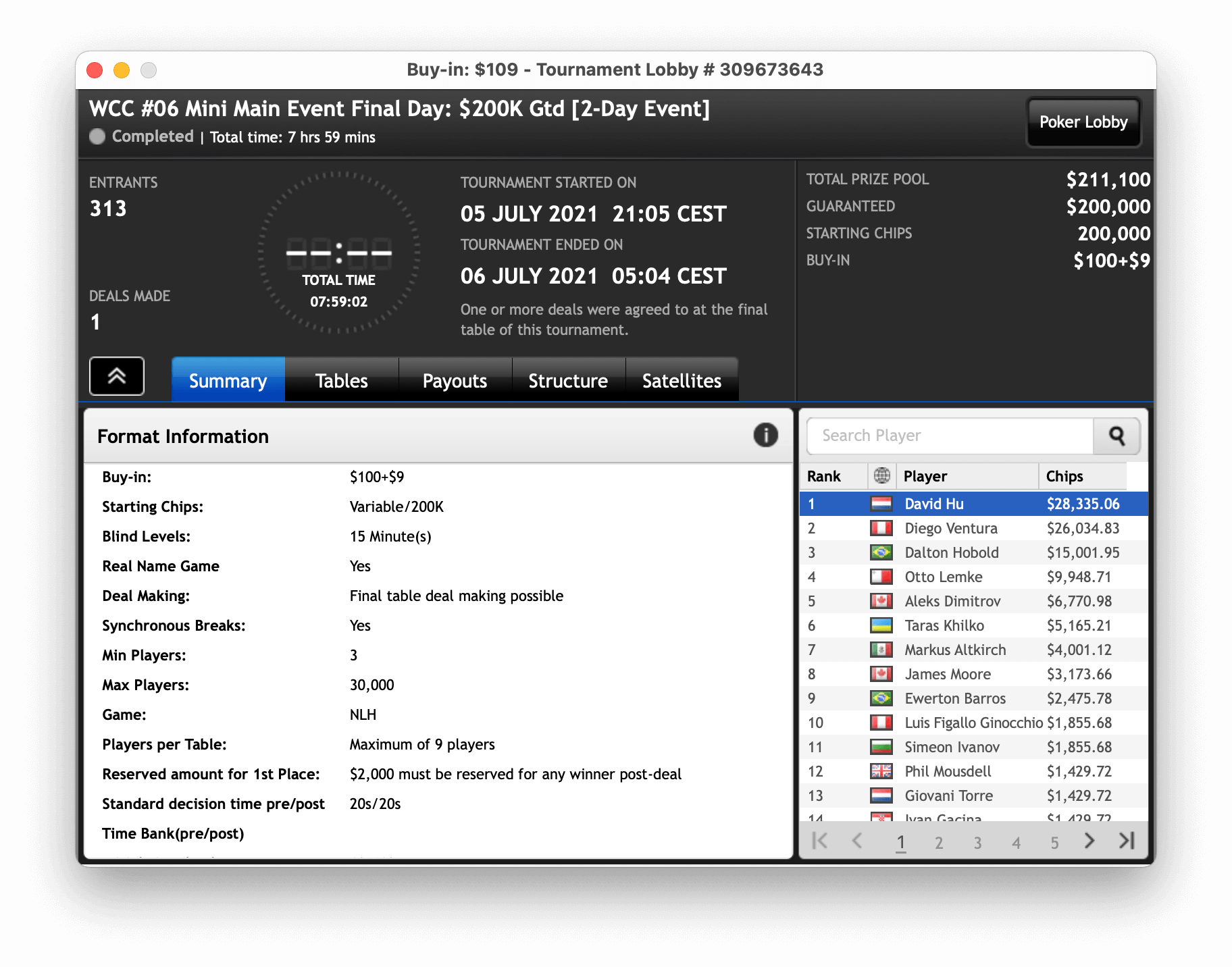
Task: Jump to first page of player list
Action: (x=820, y=841)
